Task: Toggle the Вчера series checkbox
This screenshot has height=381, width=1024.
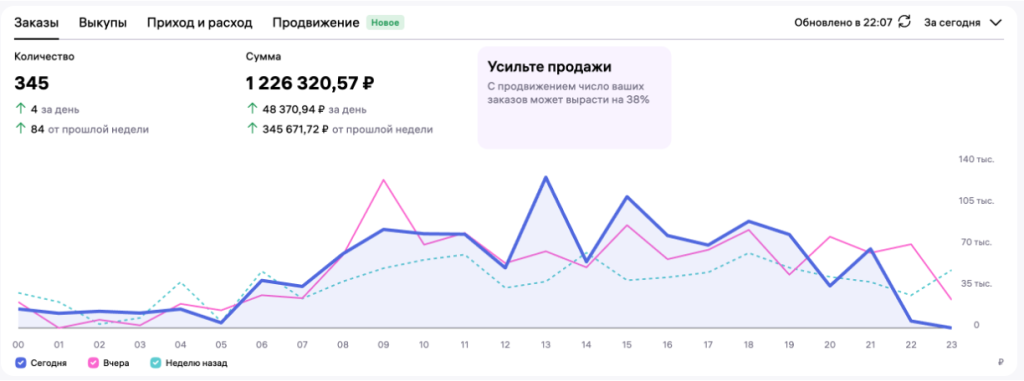Action: click(92, 363)
